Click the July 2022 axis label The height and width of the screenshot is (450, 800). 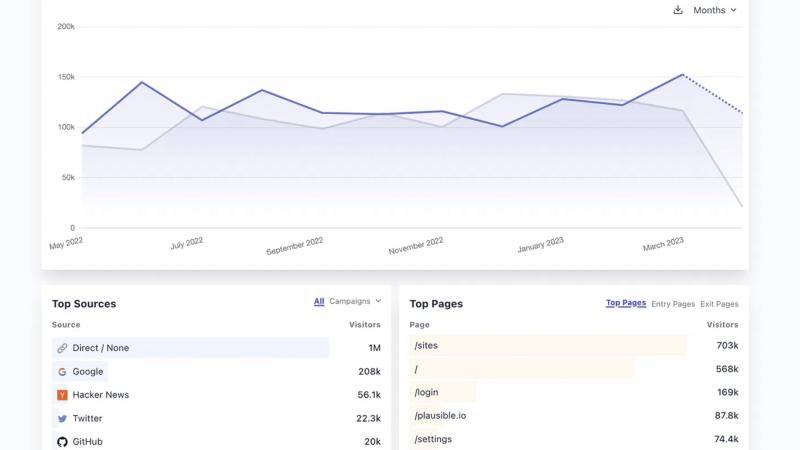click(x=187, y=243)
